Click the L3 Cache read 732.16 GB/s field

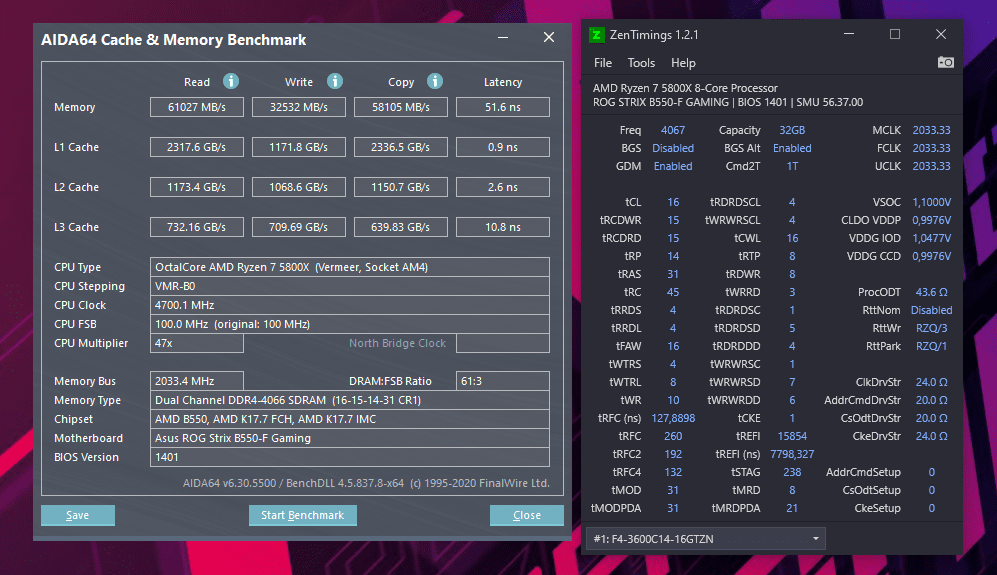[196, 227]
